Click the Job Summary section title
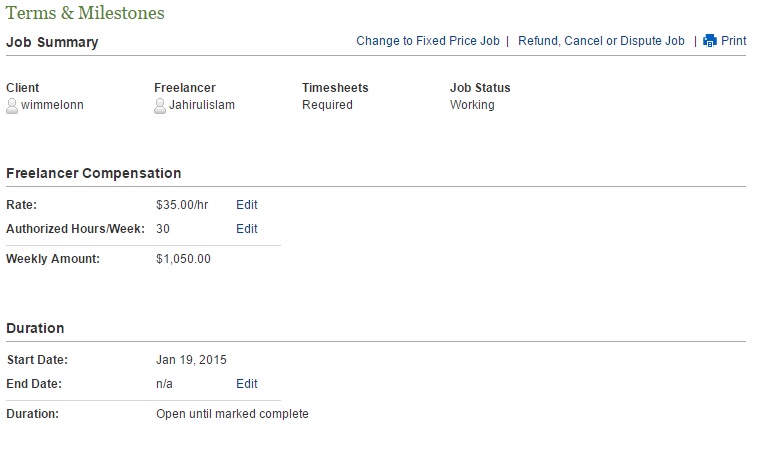The image size is (776, 460). tap(52, 43)
